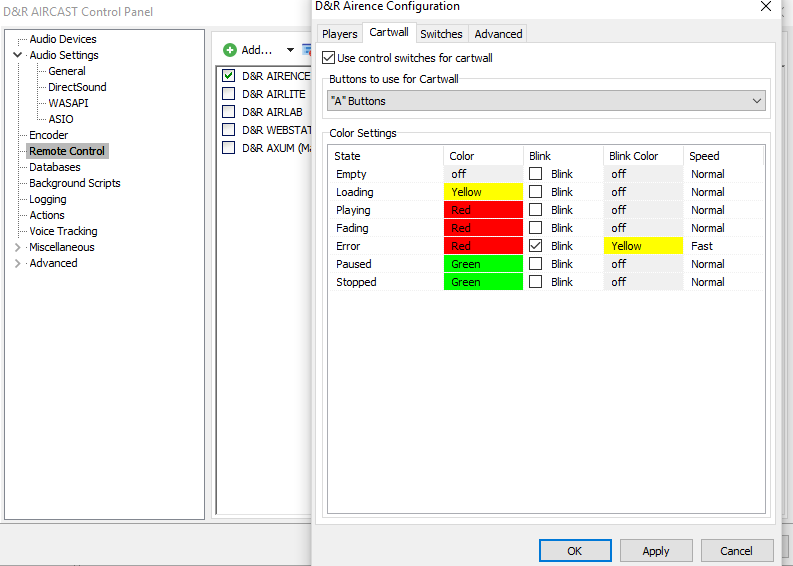This screenshot has width=793, height=566.
Task: Click the OK button
Action: point(574,550)
